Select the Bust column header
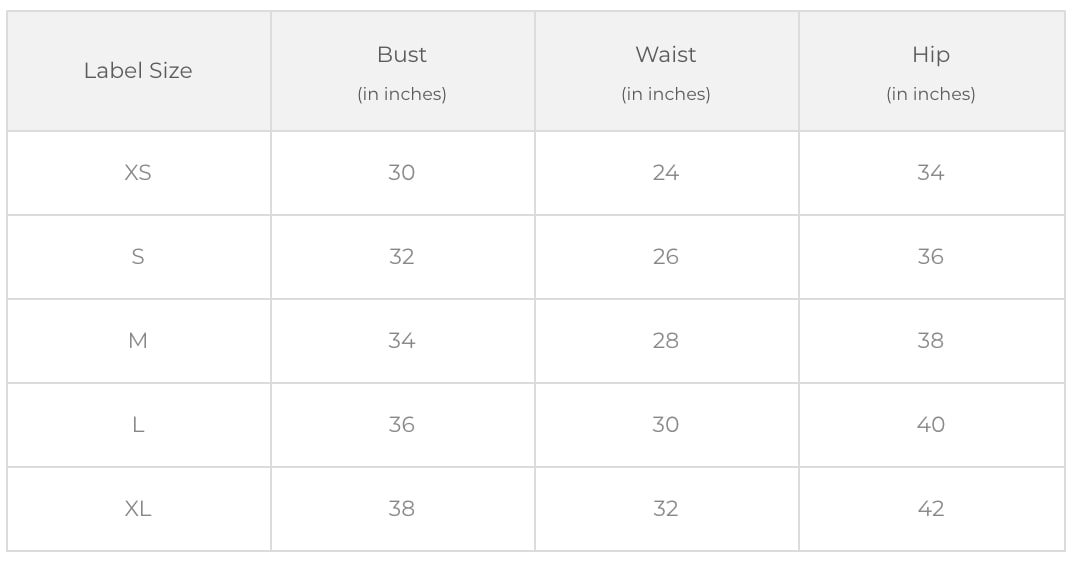Screen dimensions: 1074x562 [402, 55]
